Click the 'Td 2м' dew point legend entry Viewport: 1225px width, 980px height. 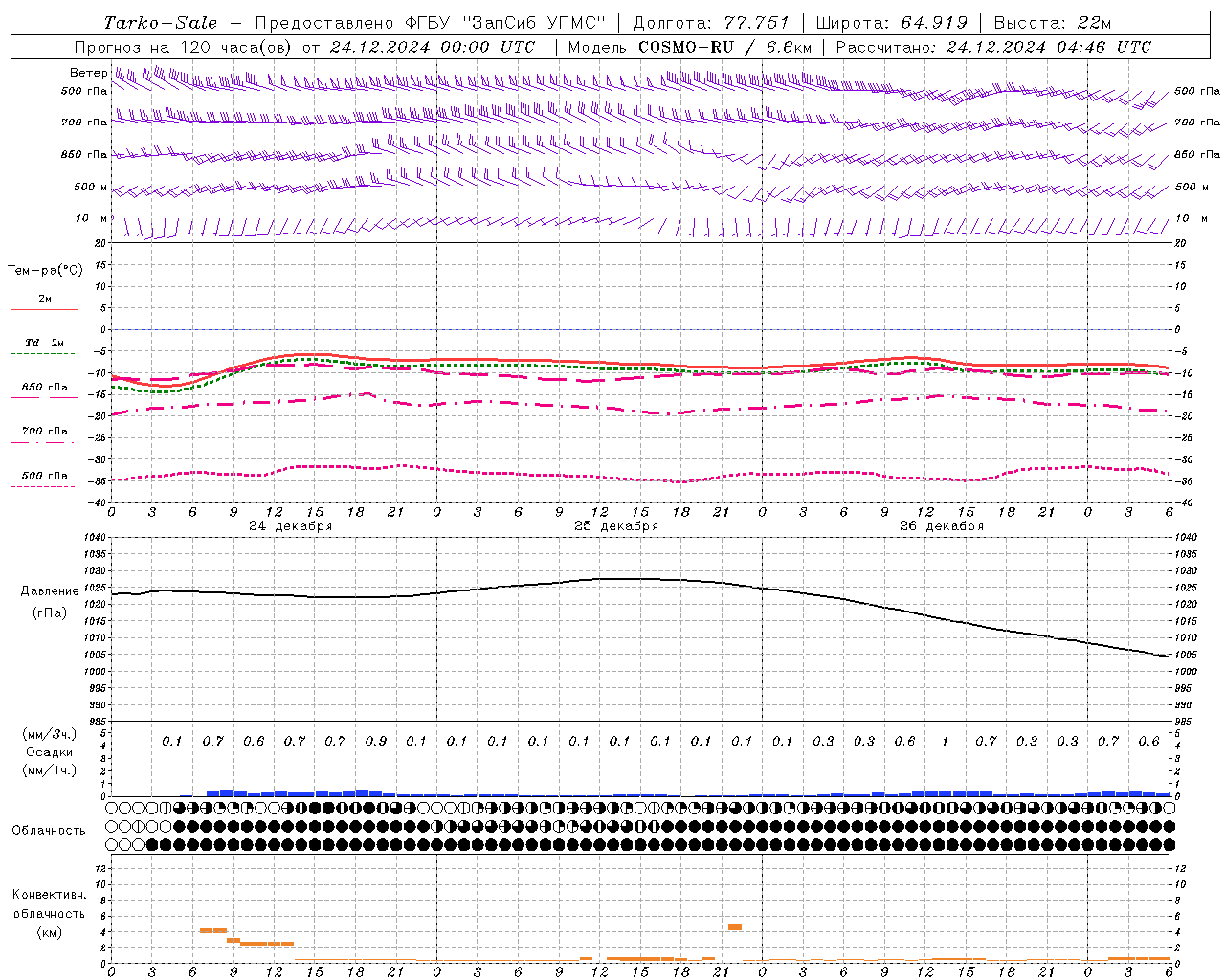[44, 343]
